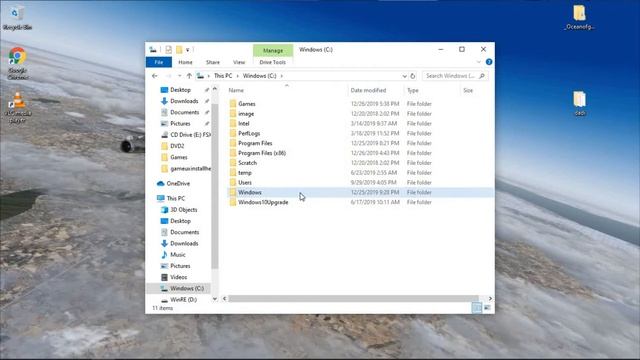Select This PC in the navigation pane
640x360 pixels.
pos(176,198)
